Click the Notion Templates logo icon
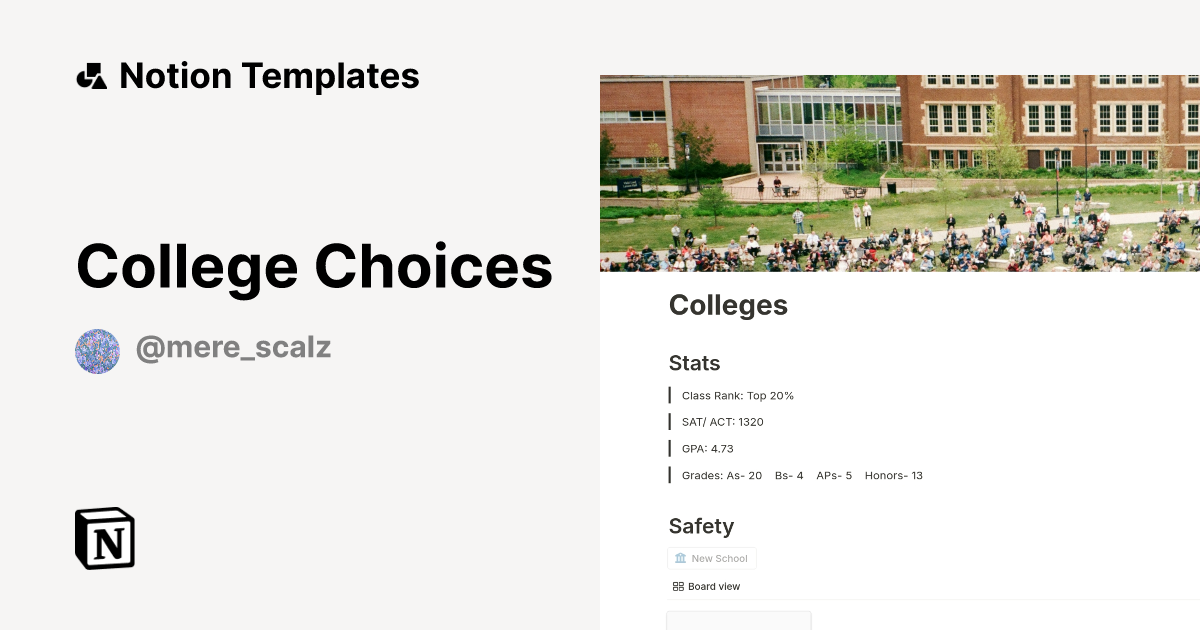 (x=93, y=75)
